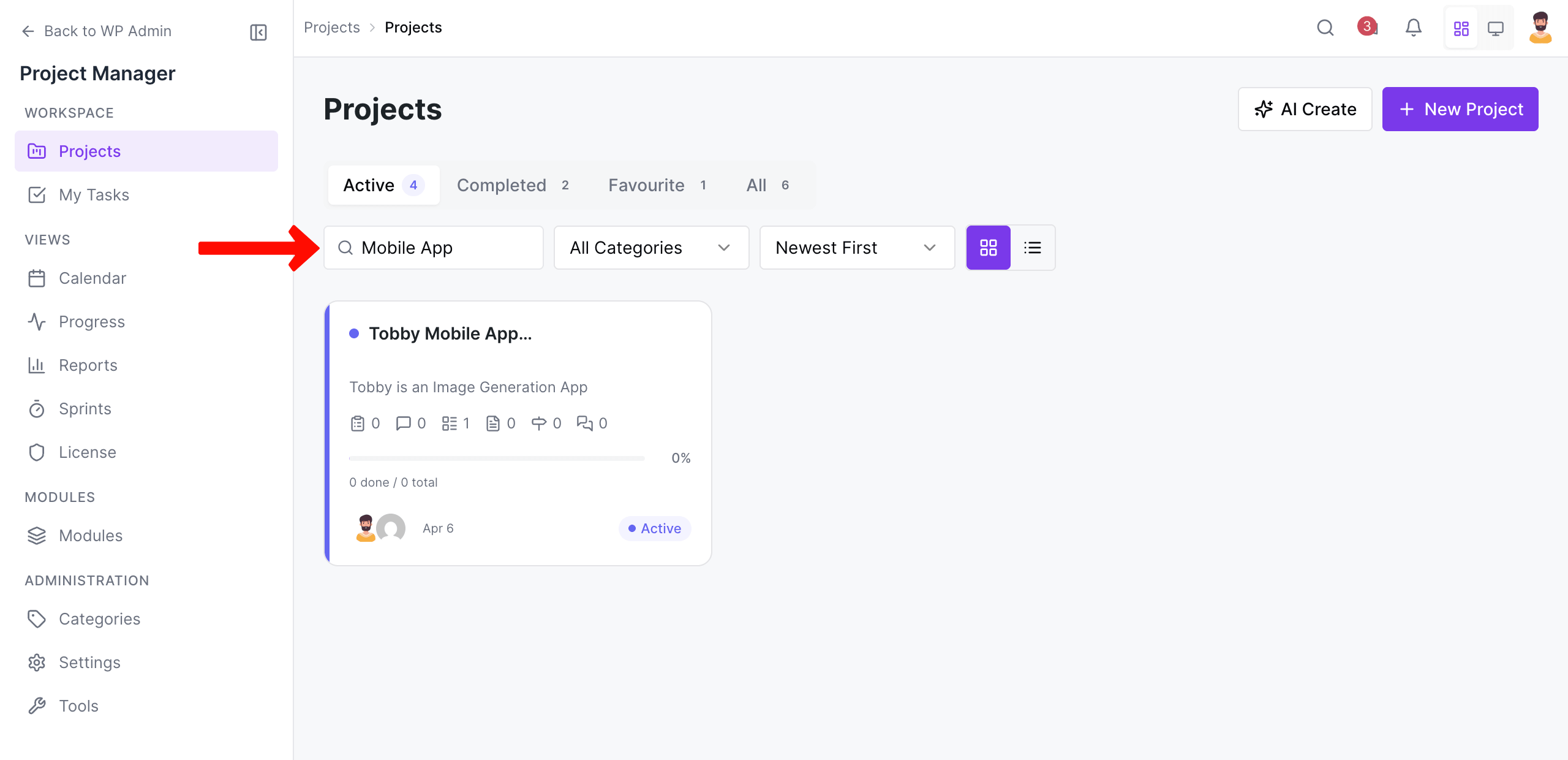Click the AI Create button
Viewport: 1568px width, 760px height.
click(x=1305, y=109)
